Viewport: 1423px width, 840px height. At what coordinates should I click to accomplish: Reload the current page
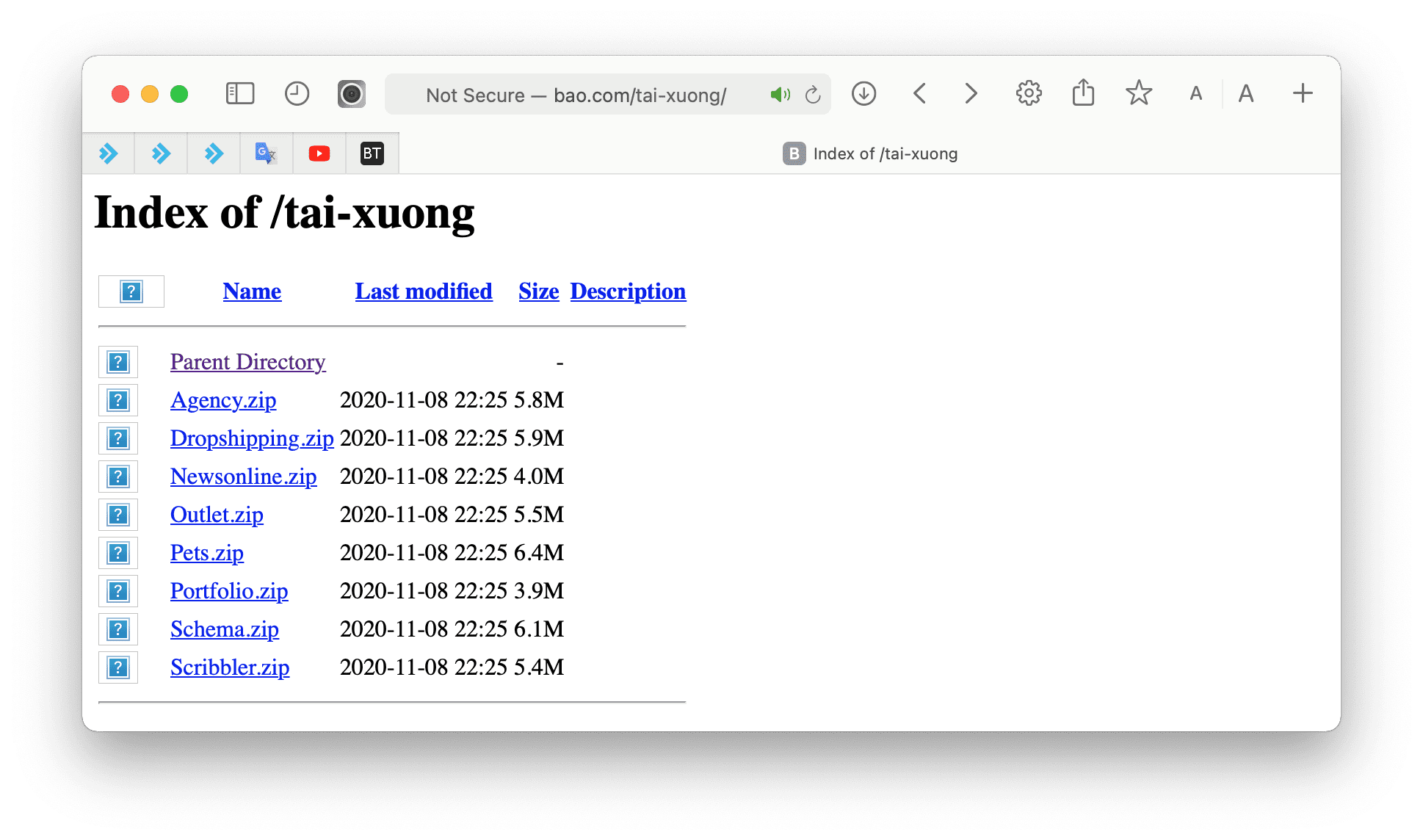coord(813,94)
